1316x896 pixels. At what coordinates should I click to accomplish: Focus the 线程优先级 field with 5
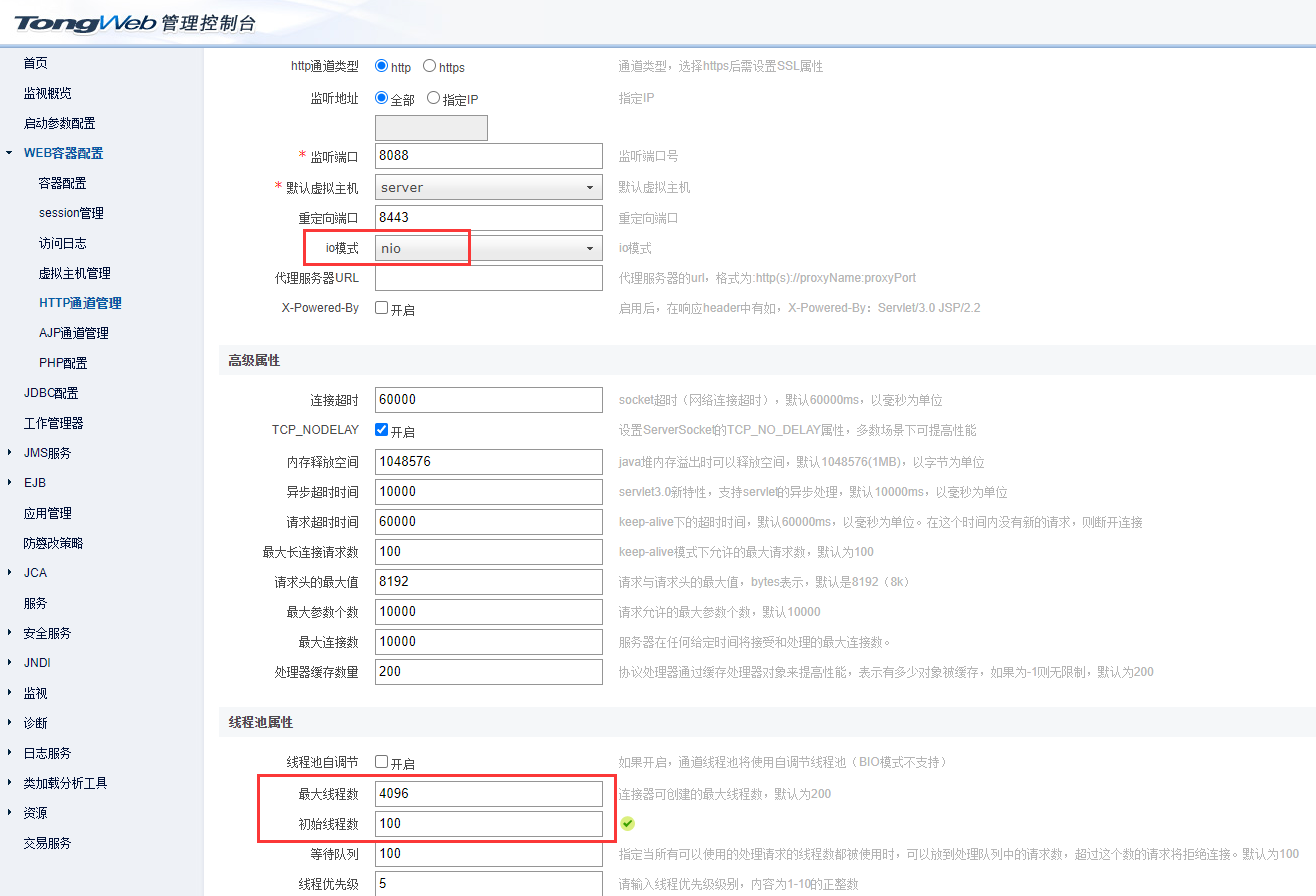click(489, 884)
